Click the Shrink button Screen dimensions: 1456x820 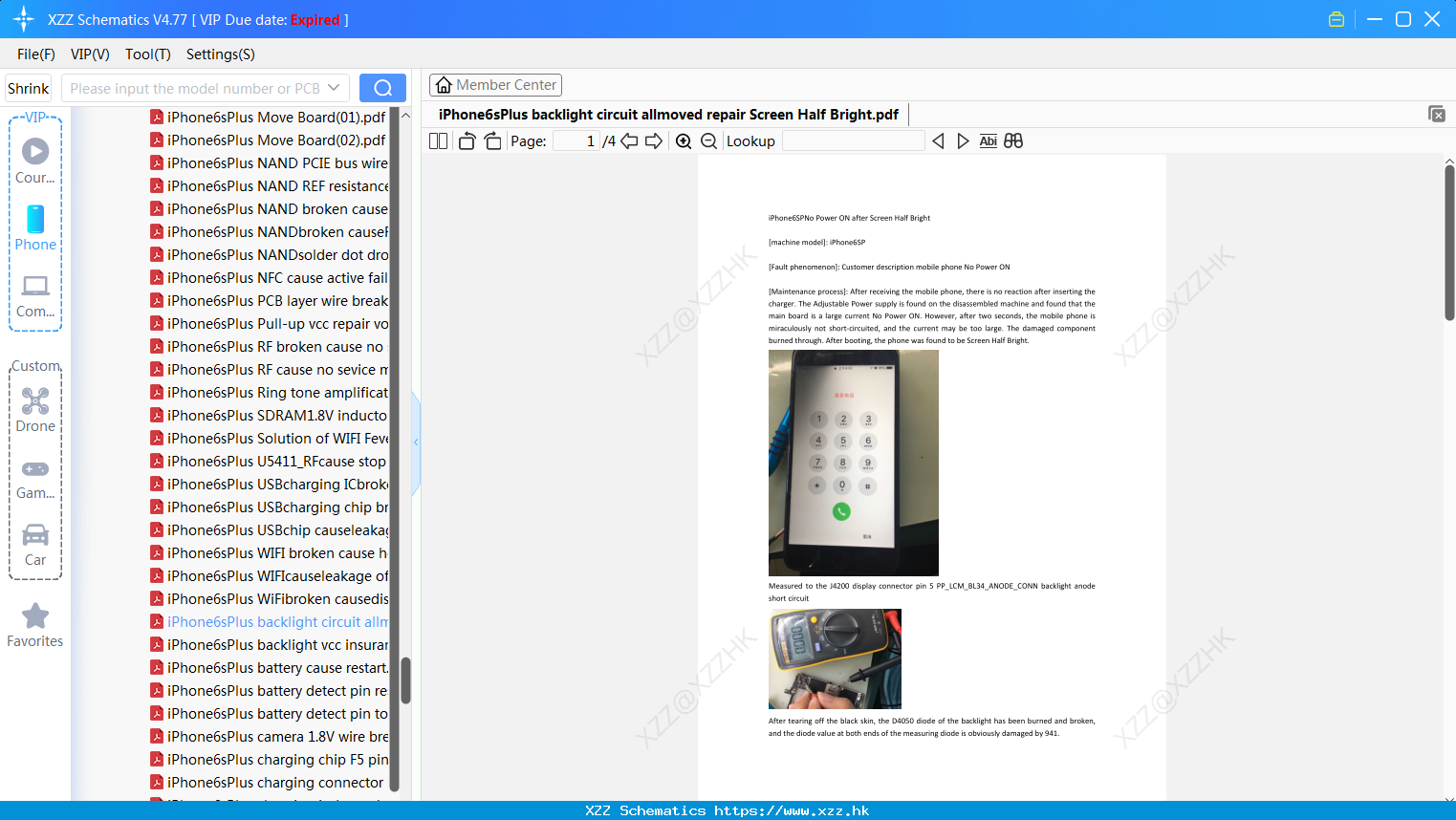[x=28, y=88]
